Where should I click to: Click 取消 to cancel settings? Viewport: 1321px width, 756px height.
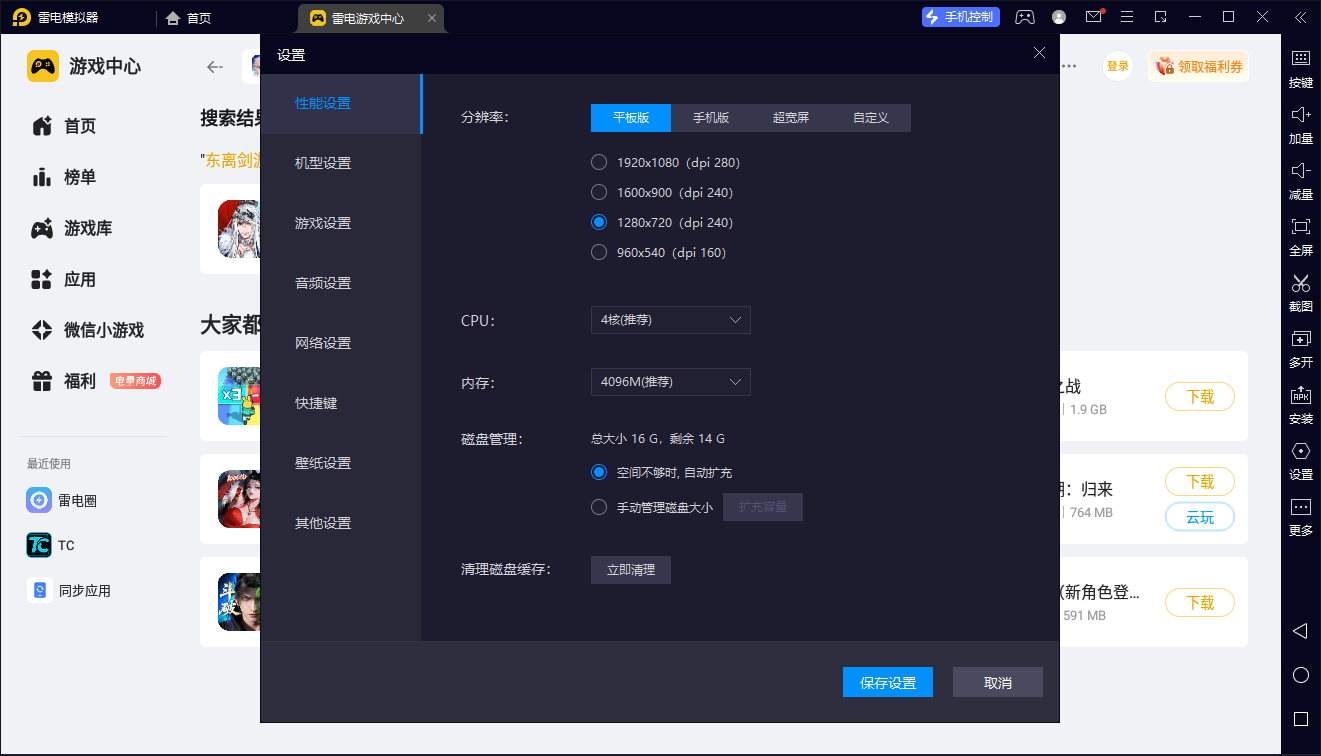(998, 682)
